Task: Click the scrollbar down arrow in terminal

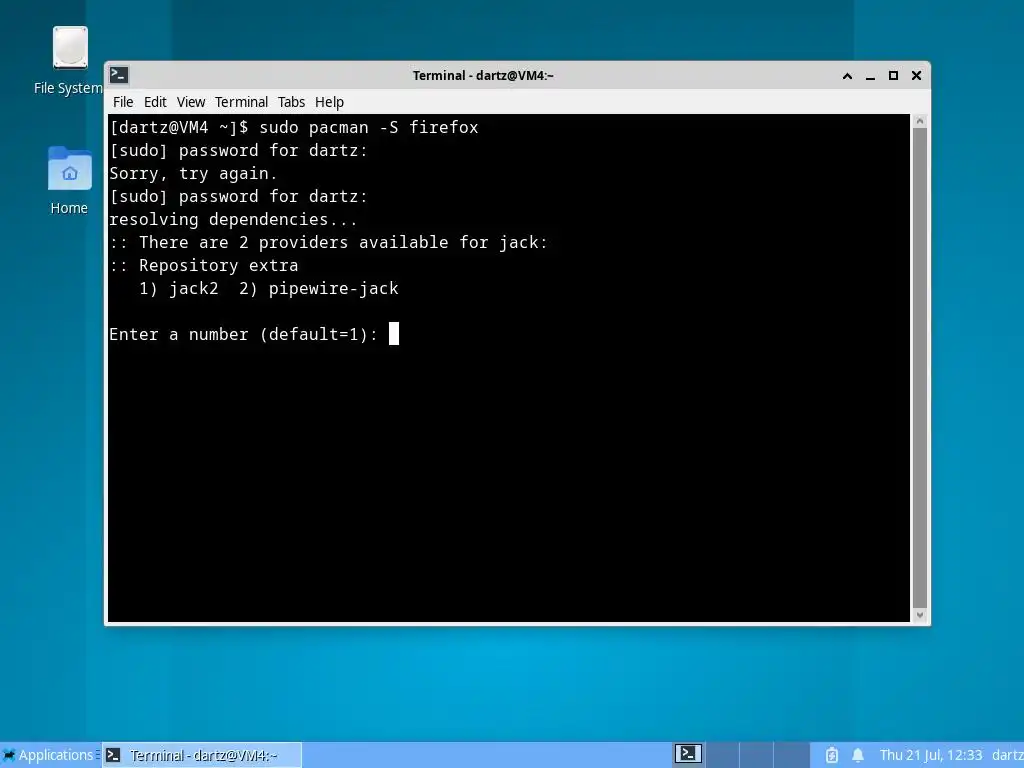Action: [920, 615]
